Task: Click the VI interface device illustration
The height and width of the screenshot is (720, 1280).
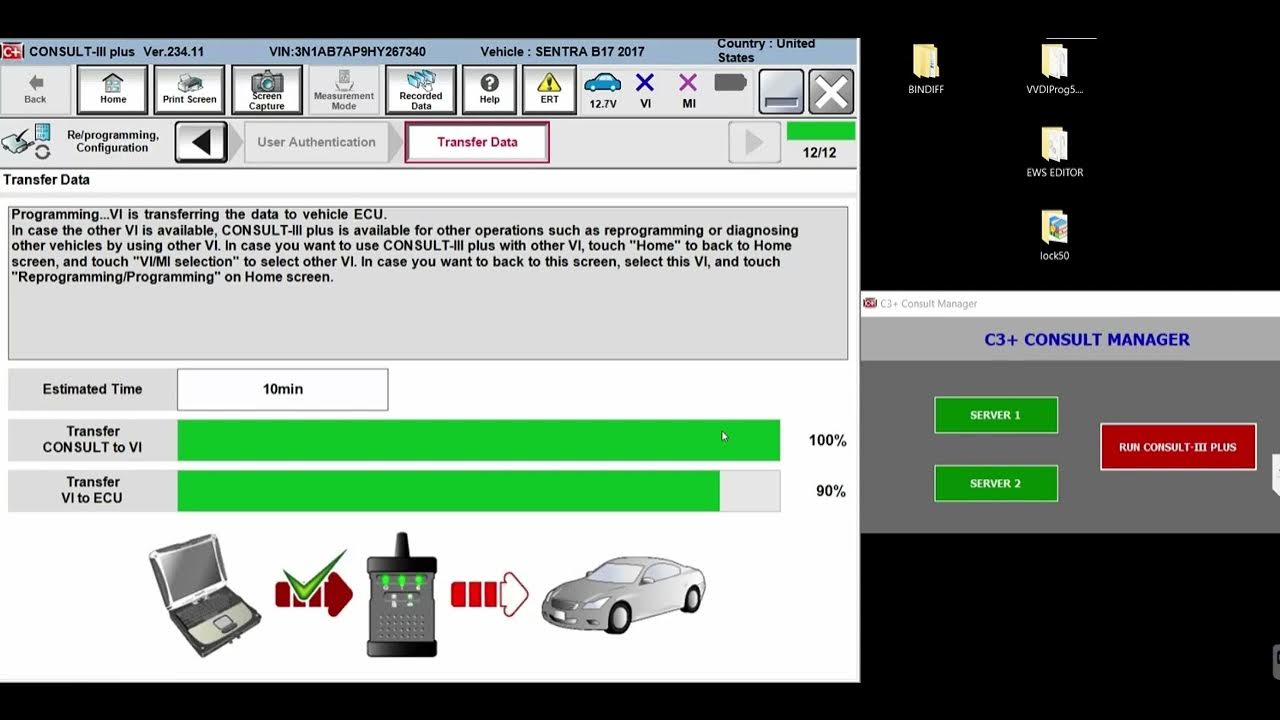Action: [402, 594]
